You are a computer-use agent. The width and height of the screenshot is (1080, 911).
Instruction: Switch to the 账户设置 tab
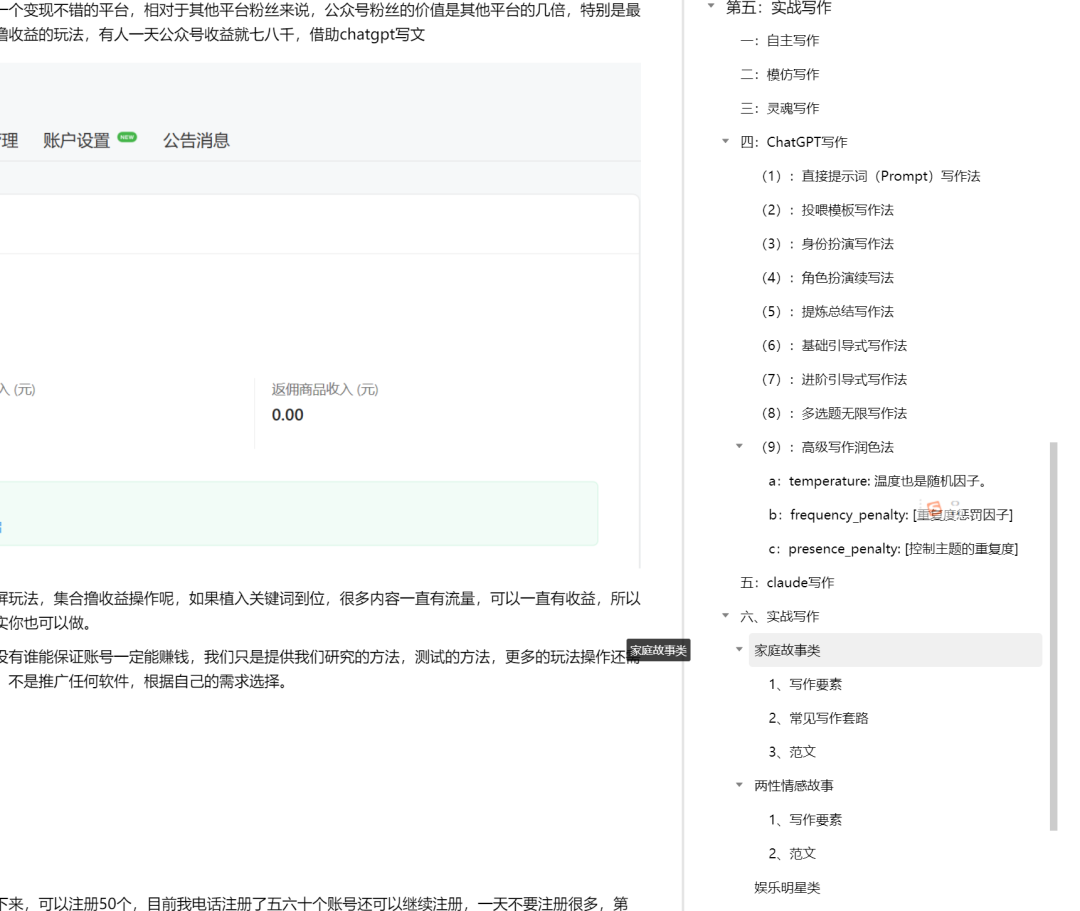pyautogui.click(x=77, y=141)
